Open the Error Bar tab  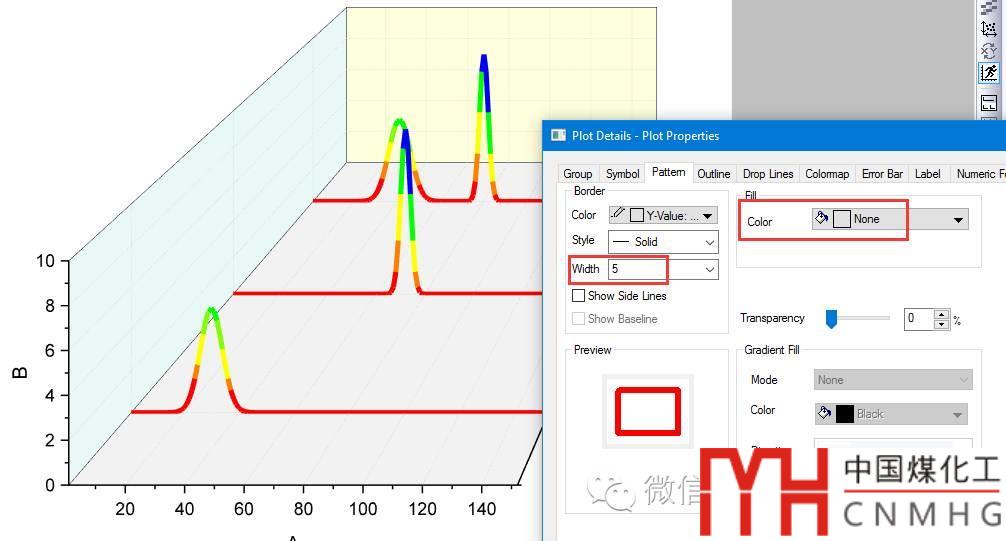(882, 174)
